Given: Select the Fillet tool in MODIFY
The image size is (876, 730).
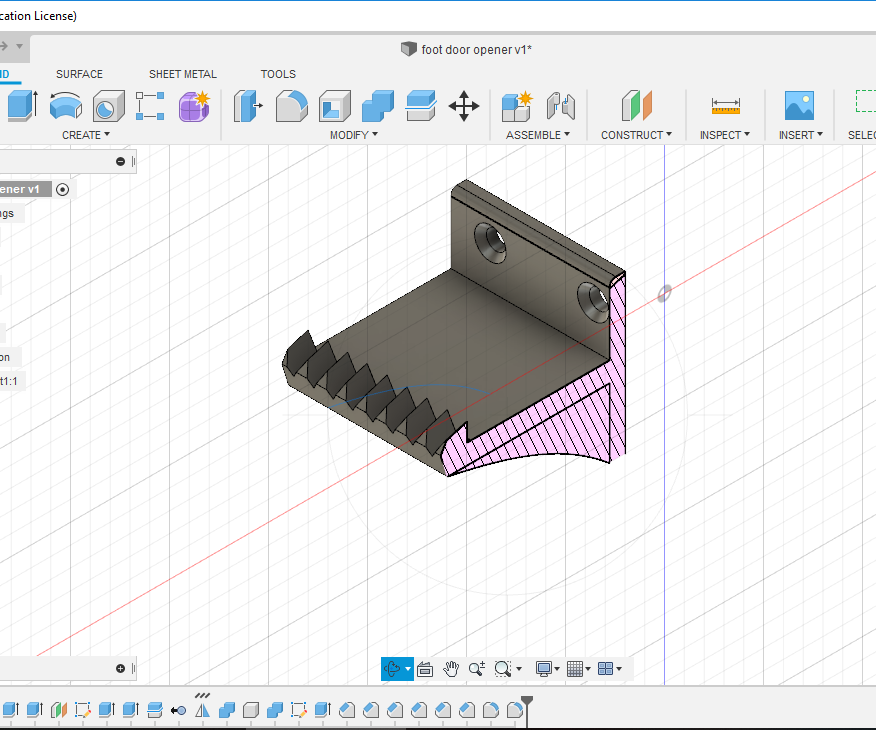Looking at the screenshot, I should pyautogui.click(x=292, y=106).
